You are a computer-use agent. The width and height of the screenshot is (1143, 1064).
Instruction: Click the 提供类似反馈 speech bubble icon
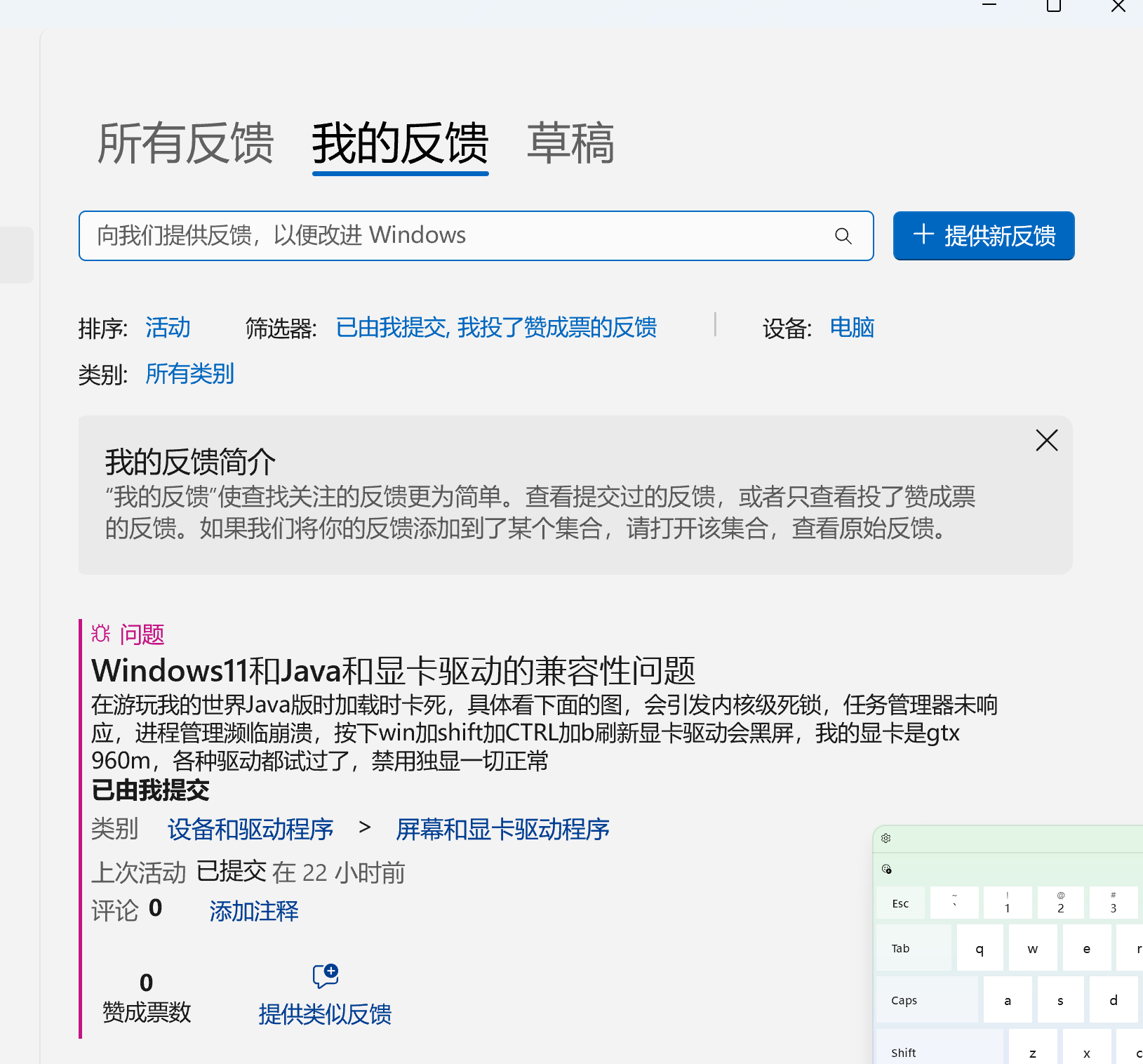[x=326, y=976]
